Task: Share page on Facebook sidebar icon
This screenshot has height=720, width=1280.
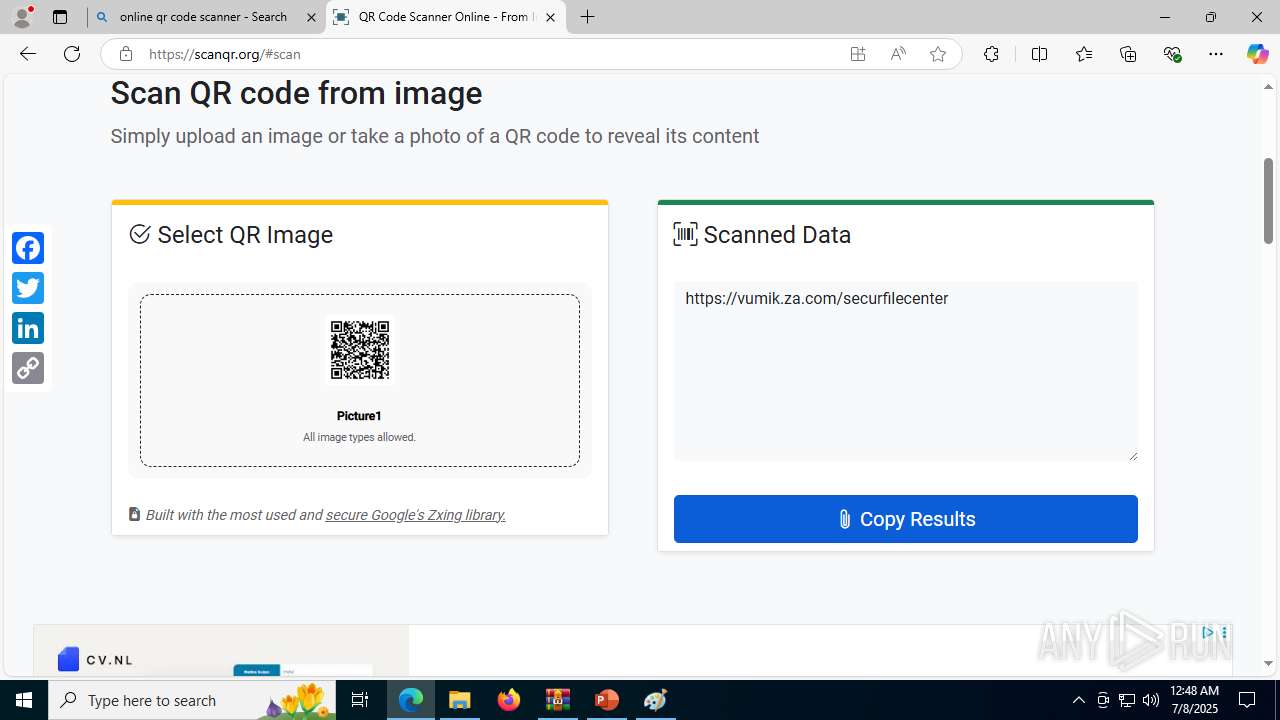Action: 28,248
